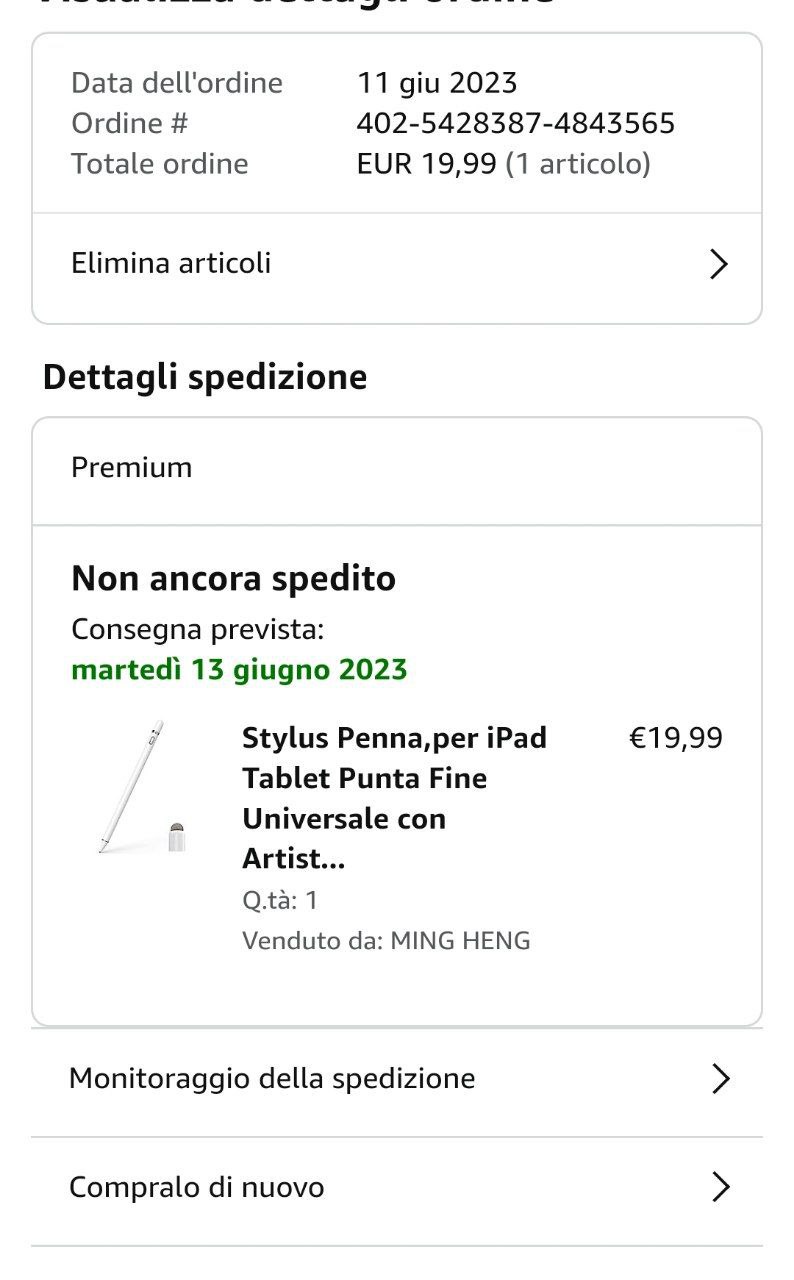Tap the Premium shipping label

click(132, 468)
